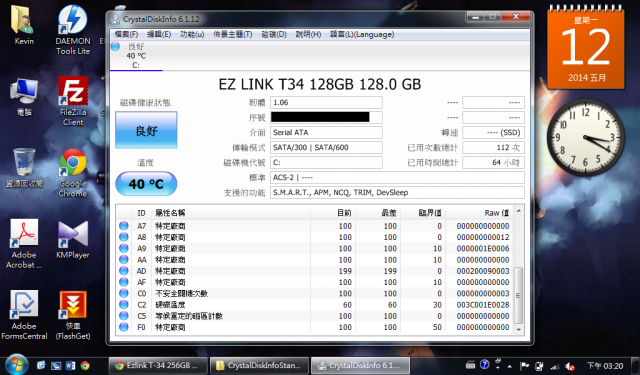The width and height of the screenshot is (640, 375).
Task: Open DAEMON Tools Lite desktop shortcut
Action: (x=73, y=29)
